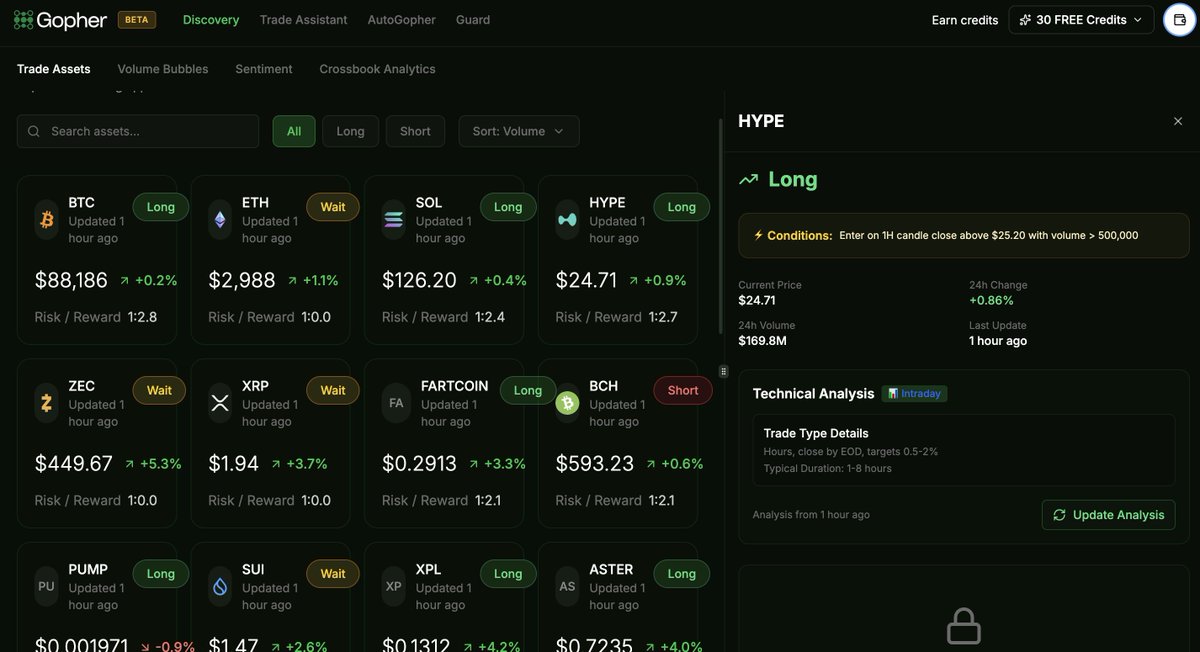Click the Intraday tag in Technical Analysis
The width and height of the screenshot is (1200, 652).
click(x=914, y=394)
